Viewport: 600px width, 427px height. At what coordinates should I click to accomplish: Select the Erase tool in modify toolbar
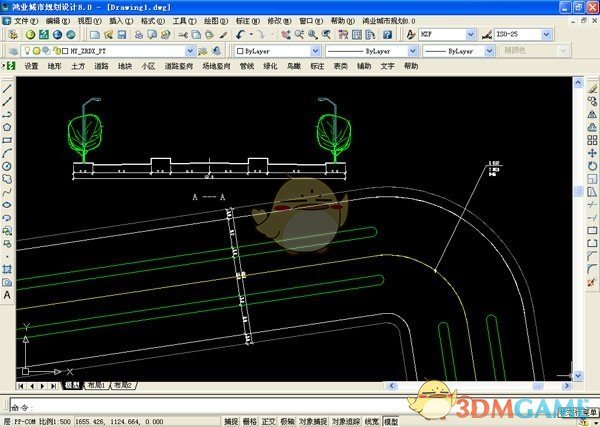point(592,89)
